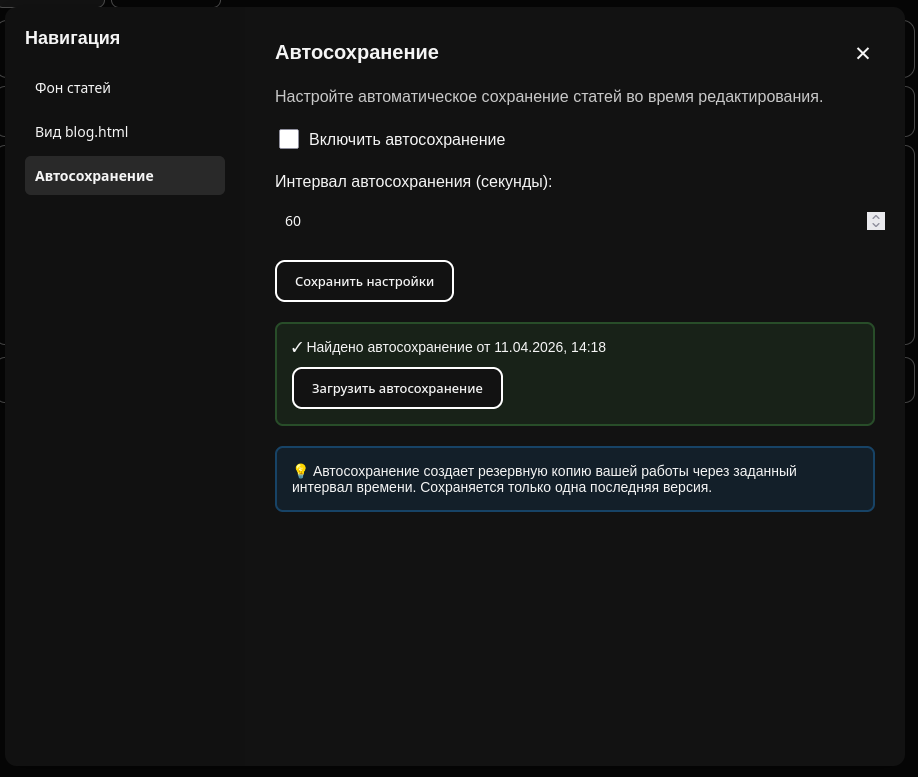Click the checkmark icon in found-autosave notice
The image size is (918, 777).
point(297,348)
